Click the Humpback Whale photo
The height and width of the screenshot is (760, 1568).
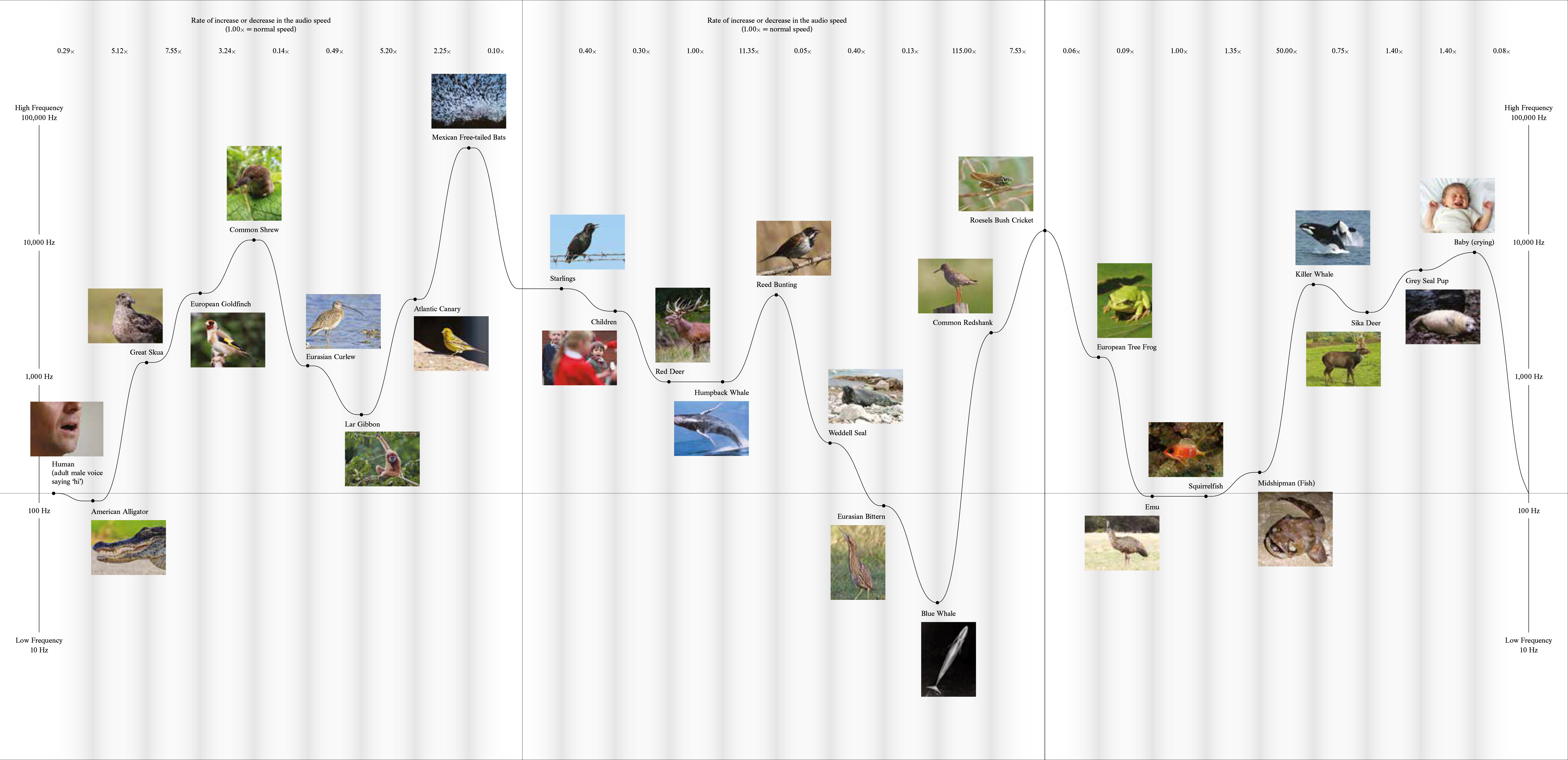712,429
